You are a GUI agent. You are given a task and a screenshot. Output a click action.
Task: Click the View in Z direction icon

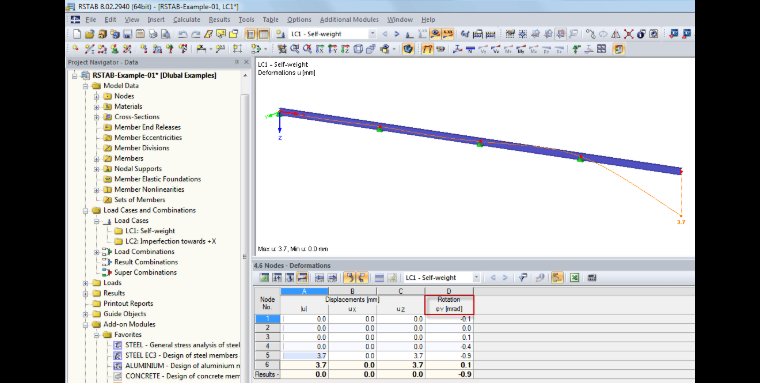point(345,49)
